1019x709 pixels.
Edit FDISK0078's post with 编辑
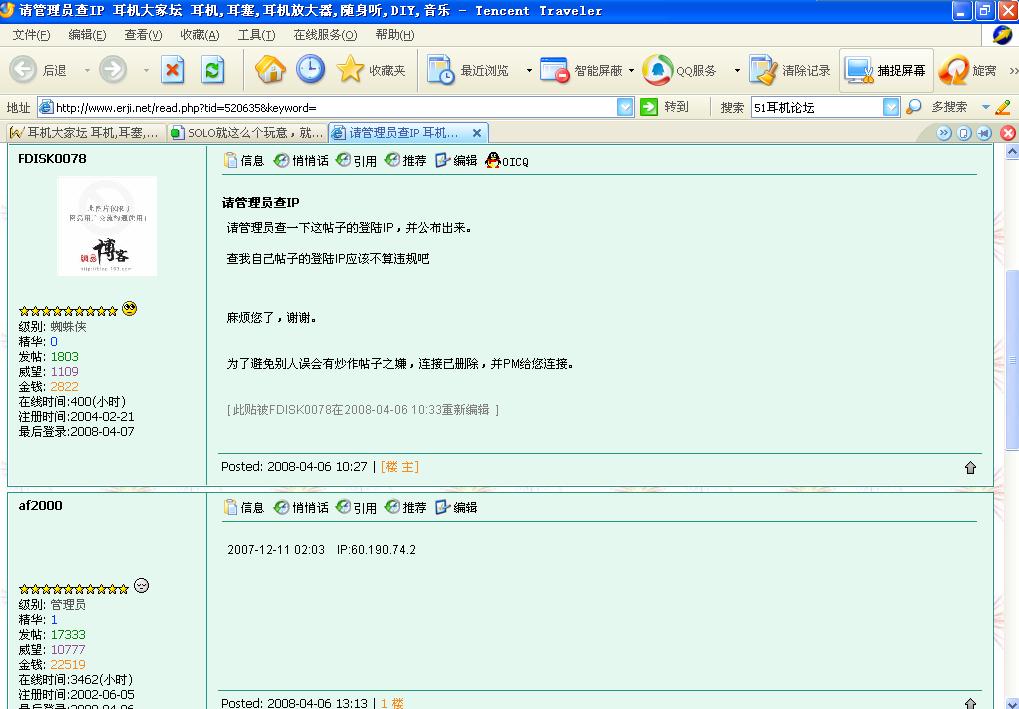click(456, 161)
